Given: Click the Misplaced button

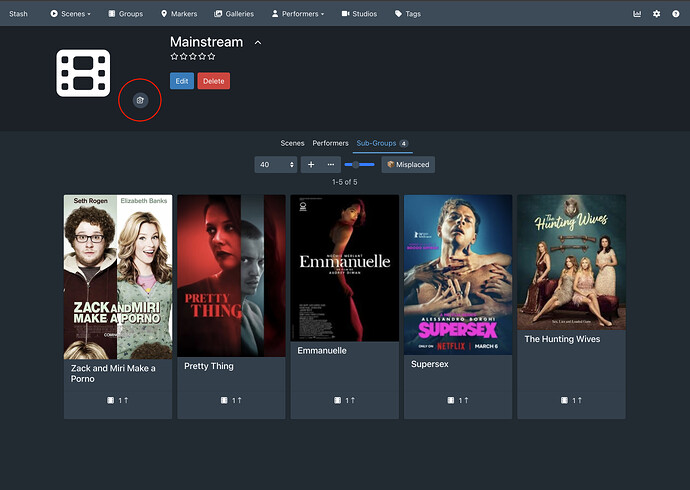Looking at the screenshot, I should [x=408, y=165].
